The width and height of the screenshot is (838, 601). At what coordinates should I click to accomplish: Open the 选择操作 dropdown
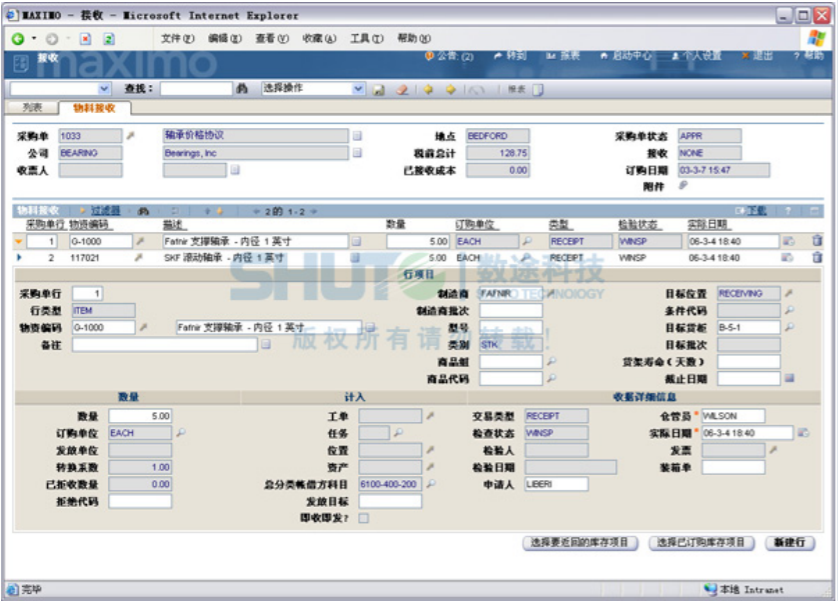(x=358, y=89)
